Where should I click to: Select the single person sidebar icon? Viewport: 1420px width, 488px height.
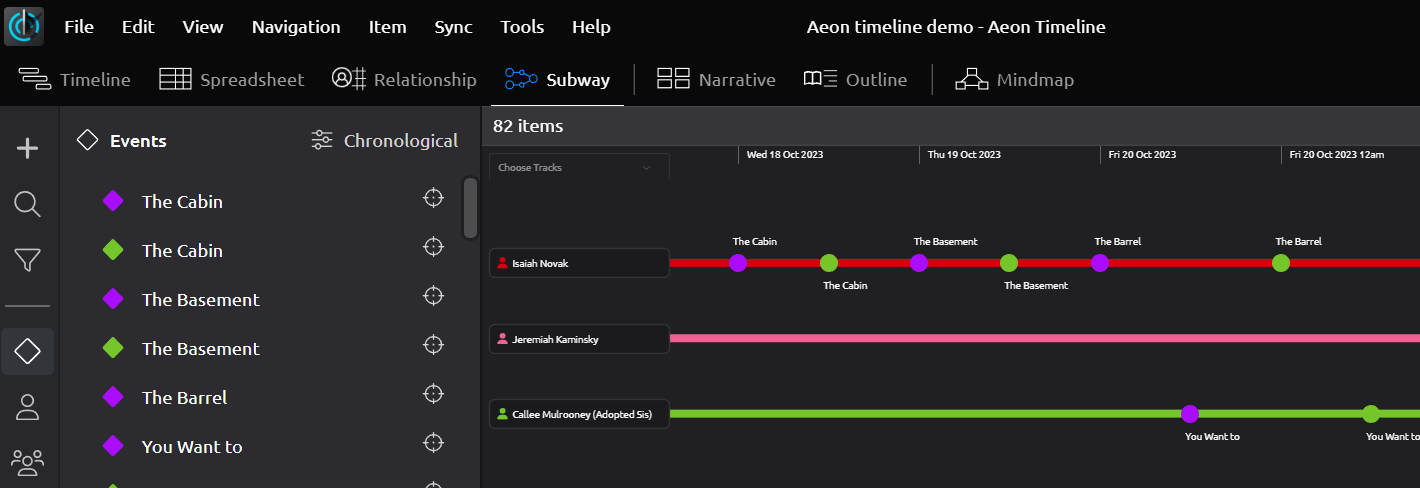click(28, 407)
